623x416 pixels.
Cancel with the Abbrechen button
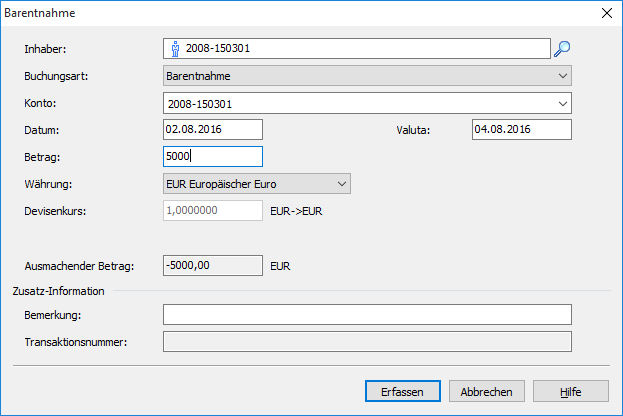tap(487, 391)
